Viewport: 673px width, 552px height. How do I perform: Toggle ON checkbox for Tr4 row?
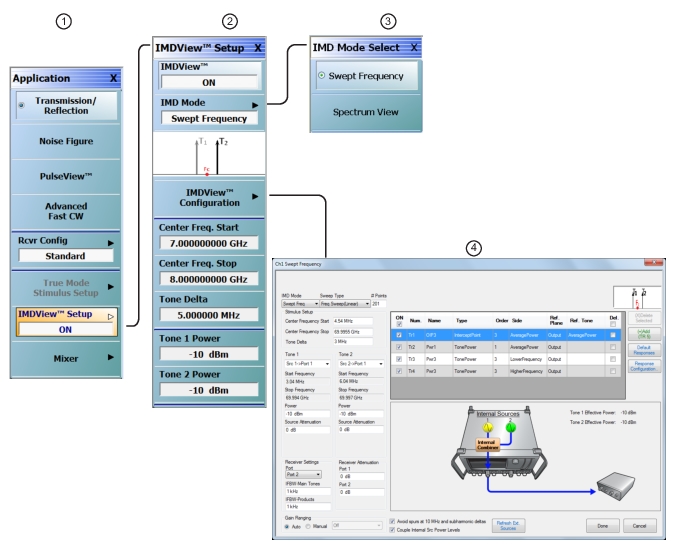tap(399, 371)
